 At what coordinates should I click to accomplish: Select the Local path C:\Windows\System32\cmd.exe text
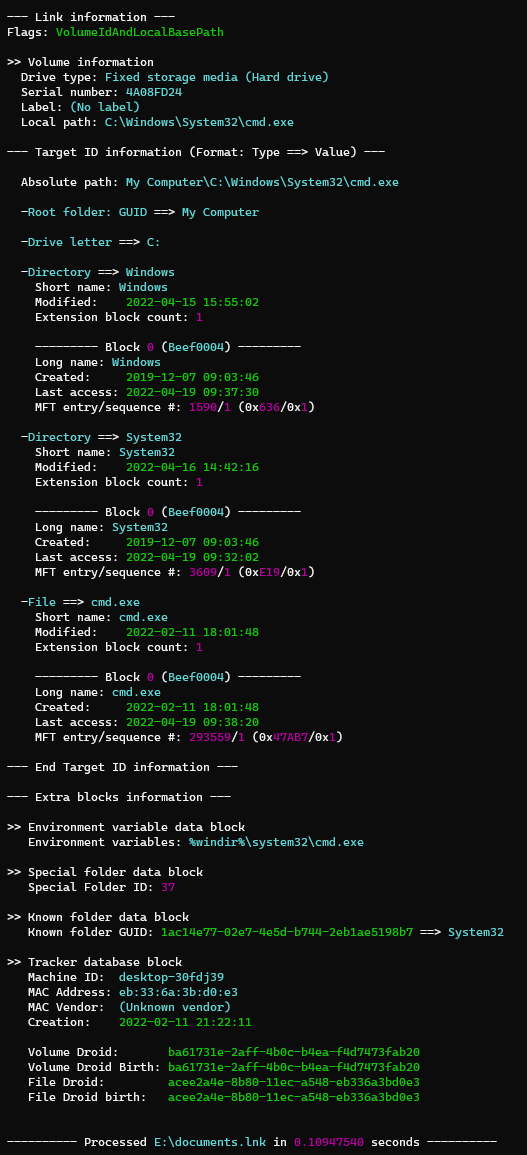[x=199, y=122]
